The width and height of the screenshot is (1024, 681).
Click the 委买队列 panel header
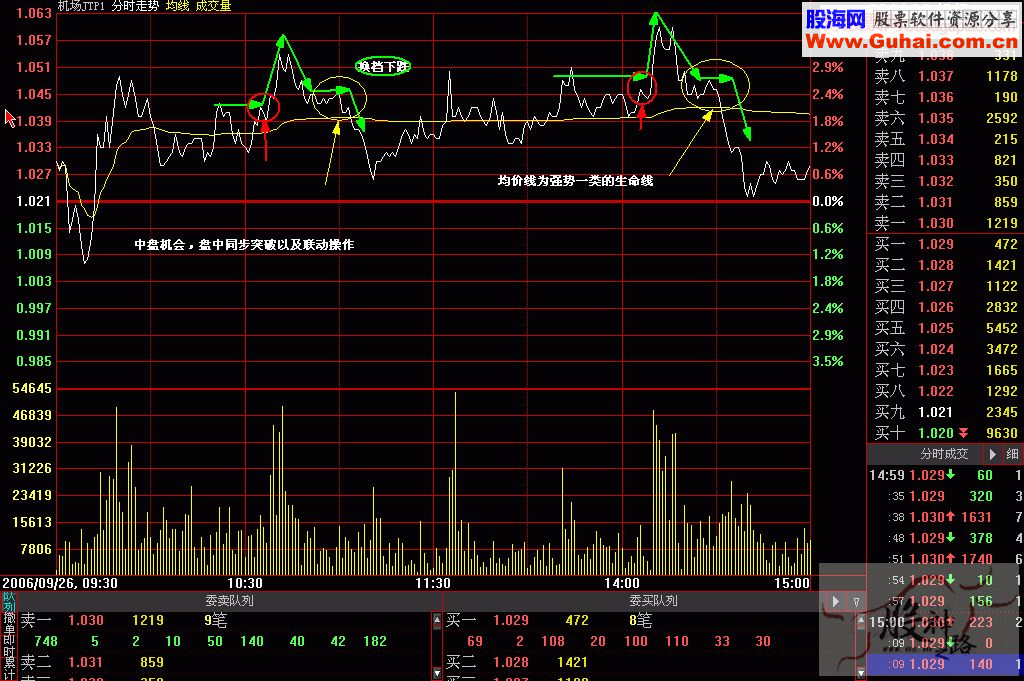coord(653,601)
